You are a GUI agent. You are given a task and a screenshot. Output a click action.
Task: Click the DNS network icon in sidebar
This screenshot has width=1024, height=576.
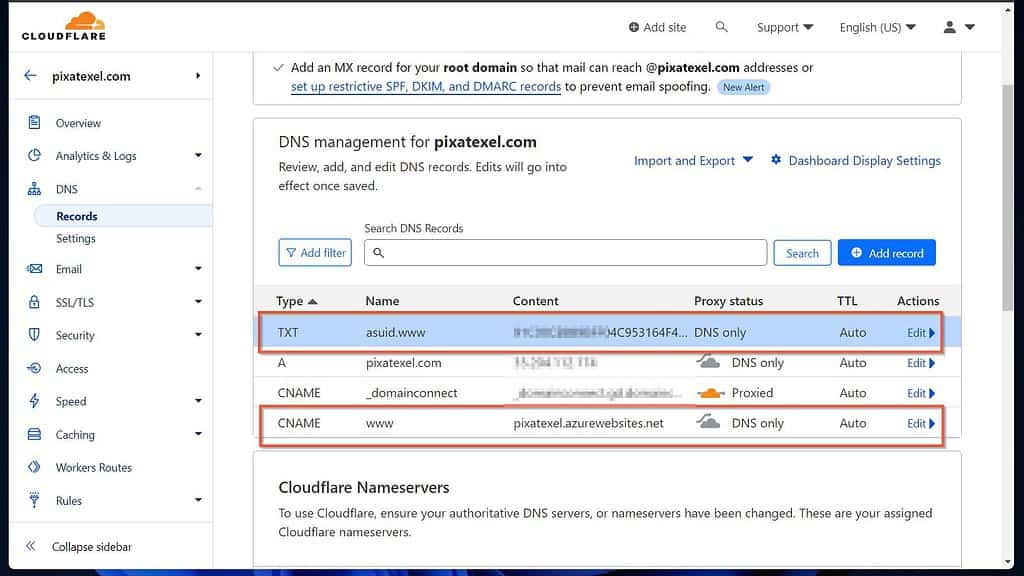coord(35,189)
